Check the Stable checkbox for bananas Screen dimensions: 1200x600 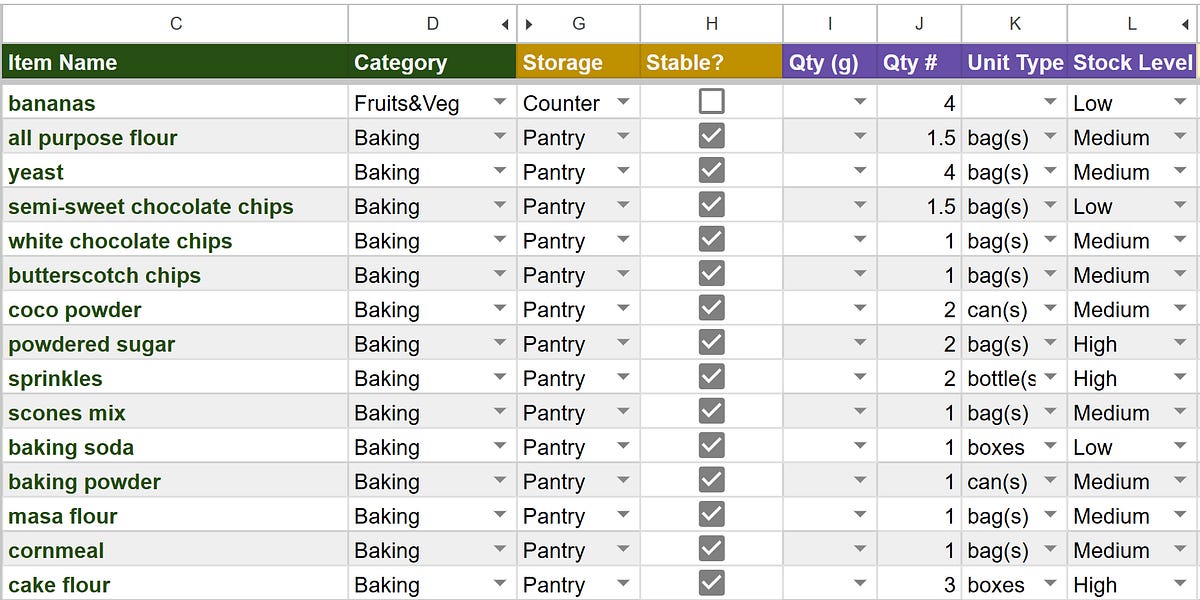tap(712, 102)
